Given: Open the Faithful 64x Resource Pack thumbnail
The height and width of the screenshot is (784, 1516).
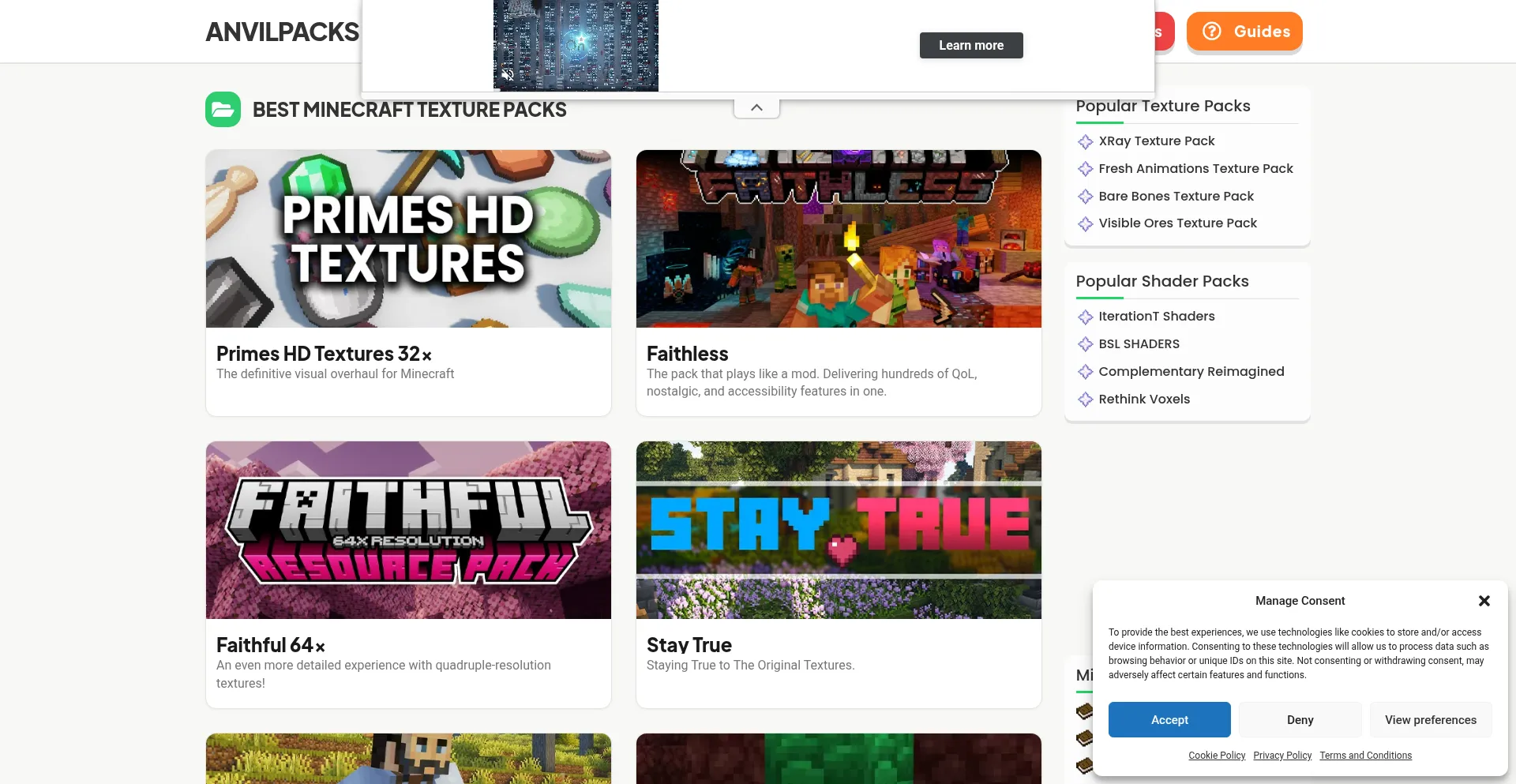Looking at the screenshot, I should [x=408, y=530].
